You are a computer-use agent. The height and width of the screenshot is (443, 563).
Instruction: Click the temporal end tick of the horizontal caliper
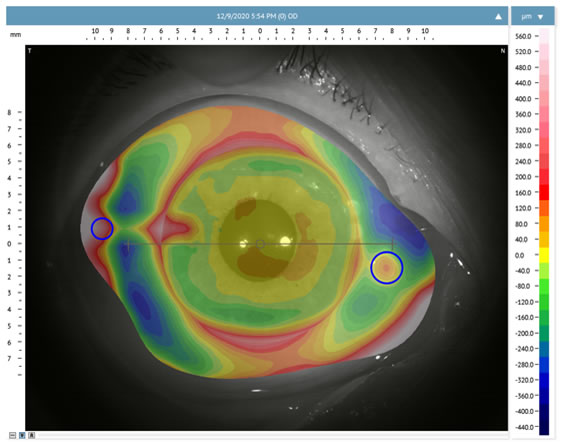128,244
